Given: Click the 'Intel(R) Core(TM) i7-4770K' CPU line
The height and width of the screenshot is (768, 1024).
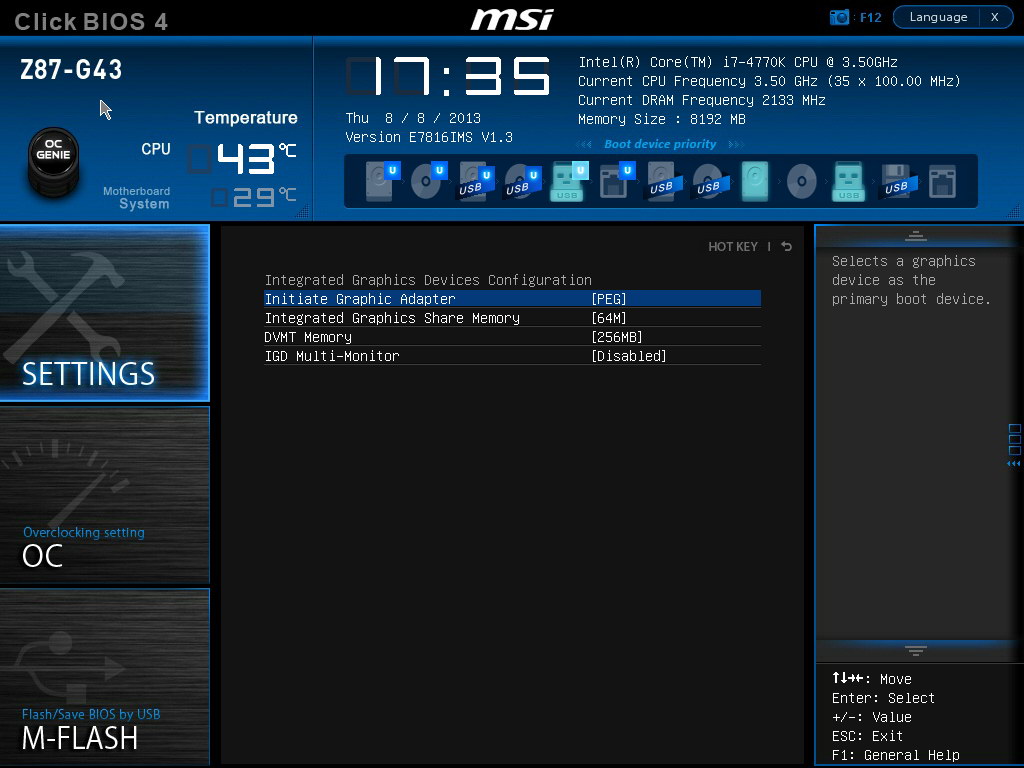Looking at the screenshot, I should (x=737, y=62).
